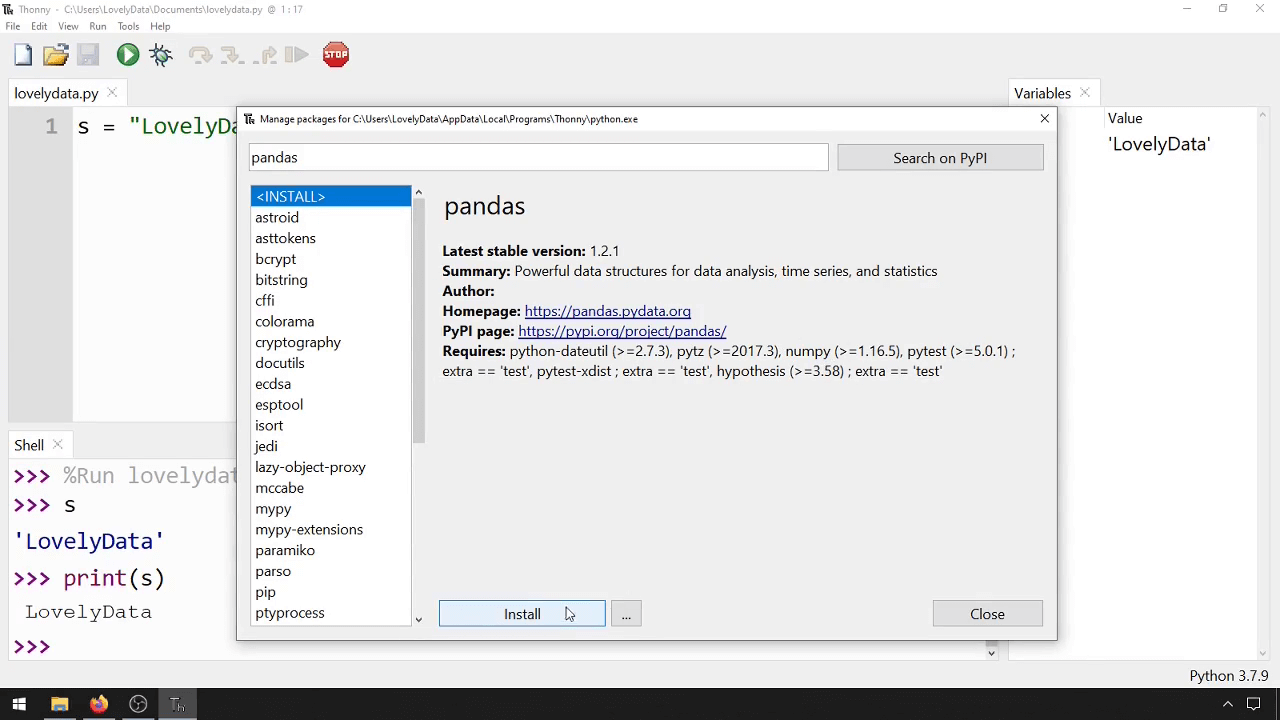Click the OBS icon in taskbar

coord(138,705)
